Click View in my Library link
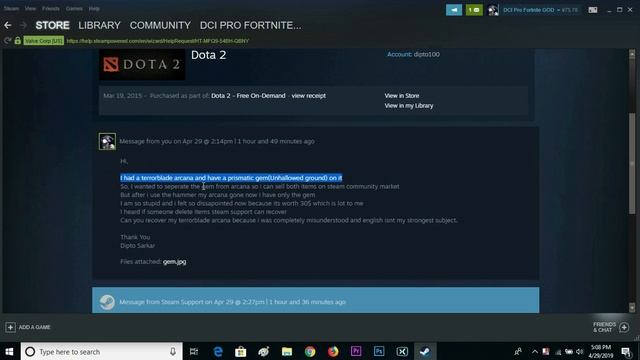The height and width of the screenshot is (360, 640). pos(409,106)
